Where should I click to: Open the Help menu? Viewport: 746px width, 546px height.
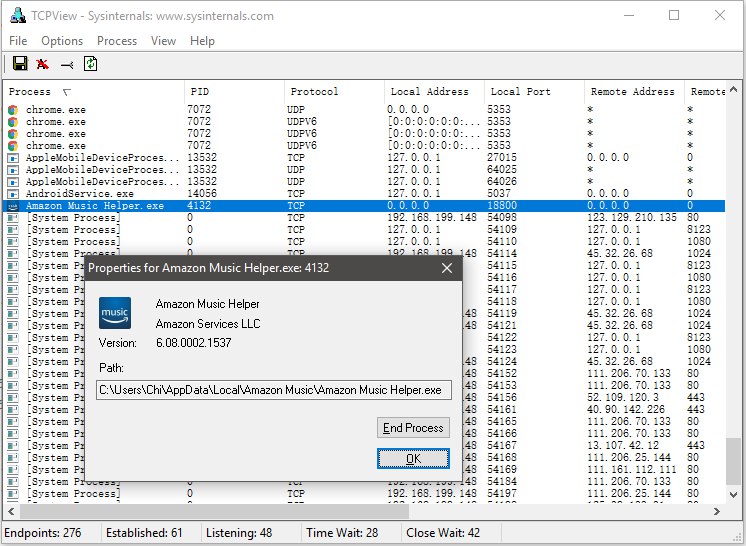[x=202, y=41]
